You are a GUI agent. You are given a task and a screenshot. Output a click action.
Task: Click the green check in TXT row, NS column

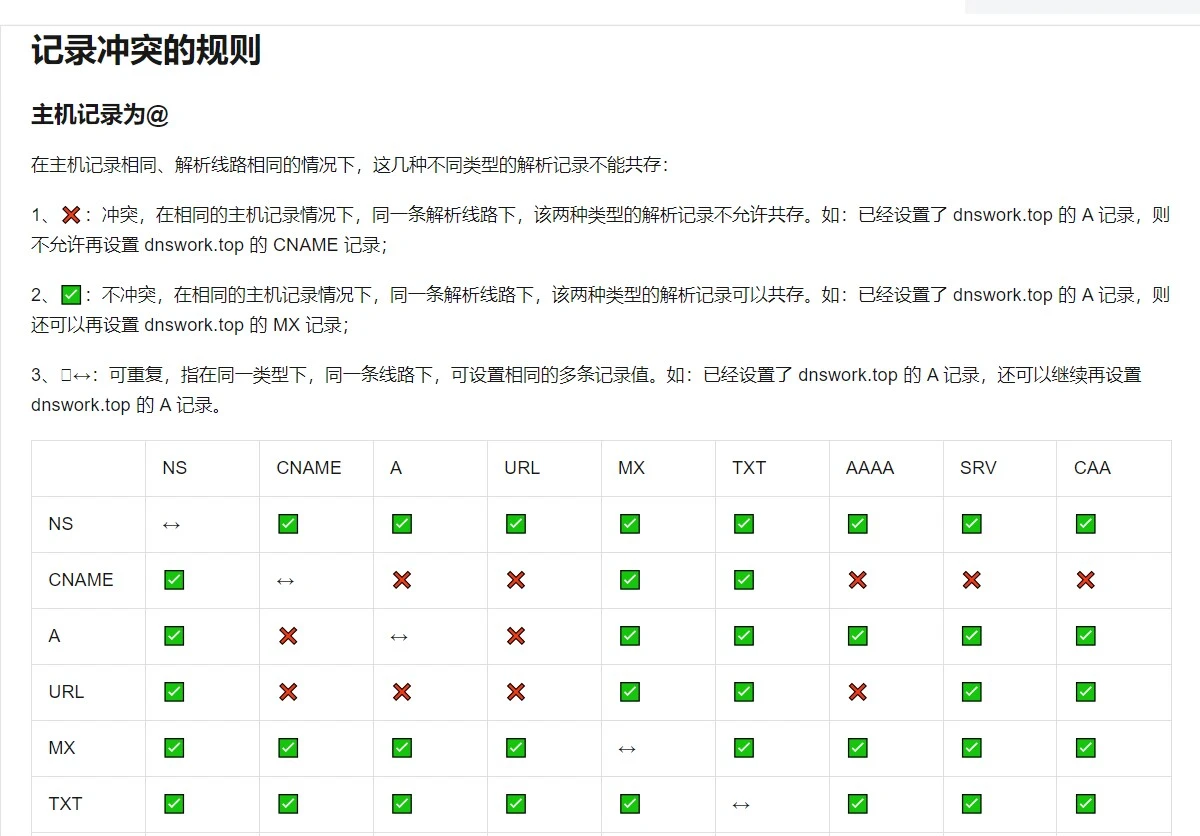pos(174,804)
